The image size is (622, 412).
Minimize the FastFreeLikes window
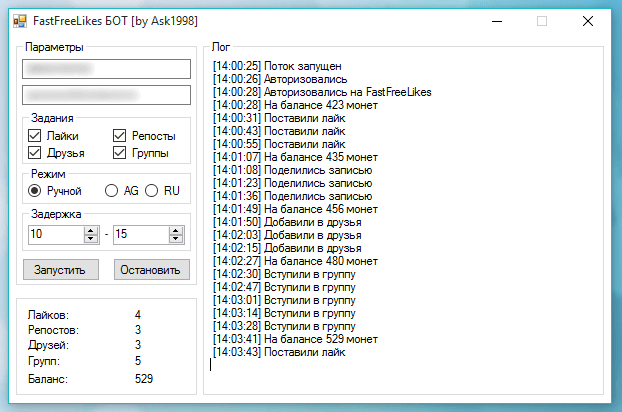pos(497,21)
